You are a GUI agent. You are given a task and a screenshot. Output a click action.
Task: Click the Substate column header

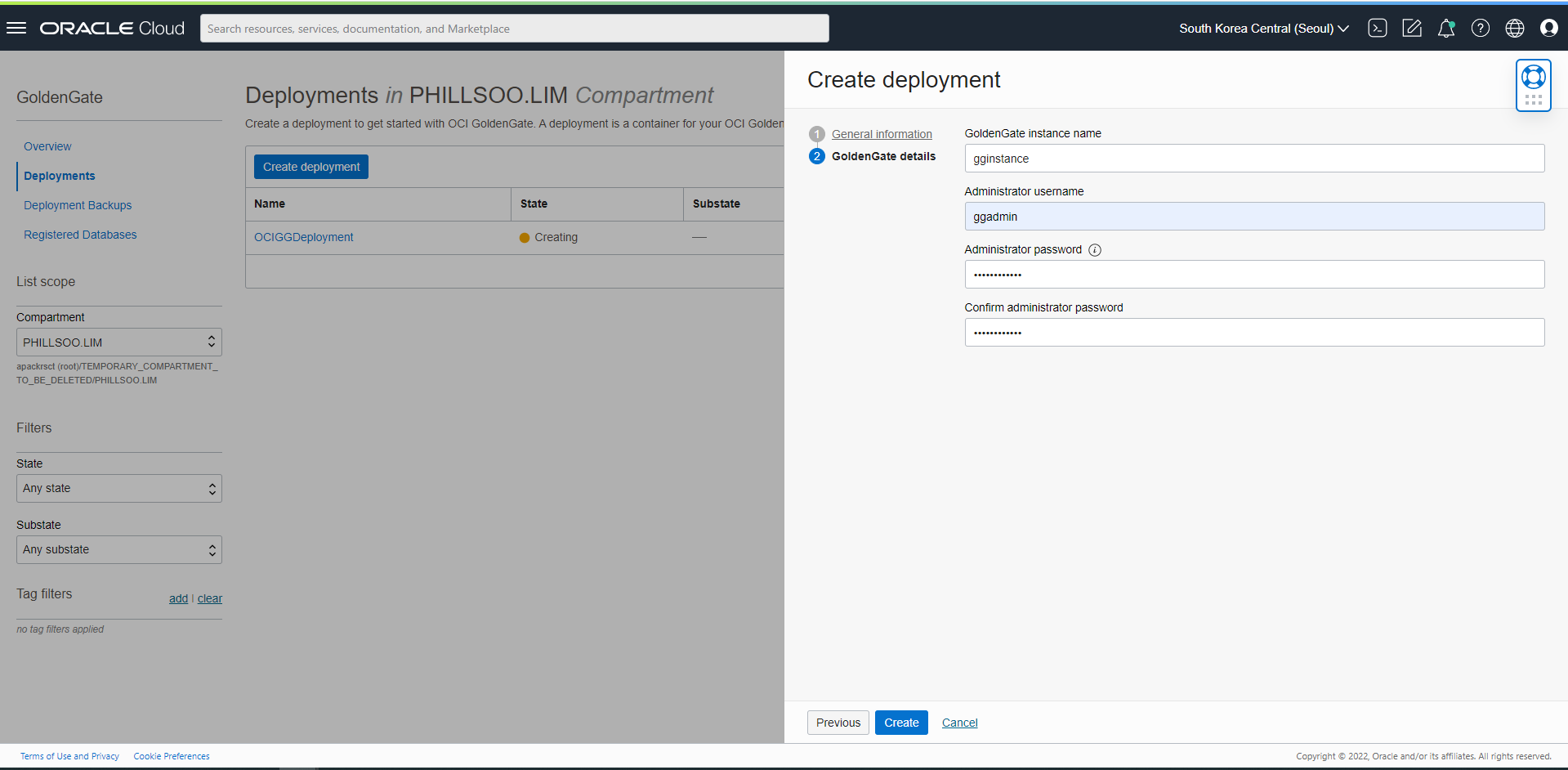[x=717, y=204]
